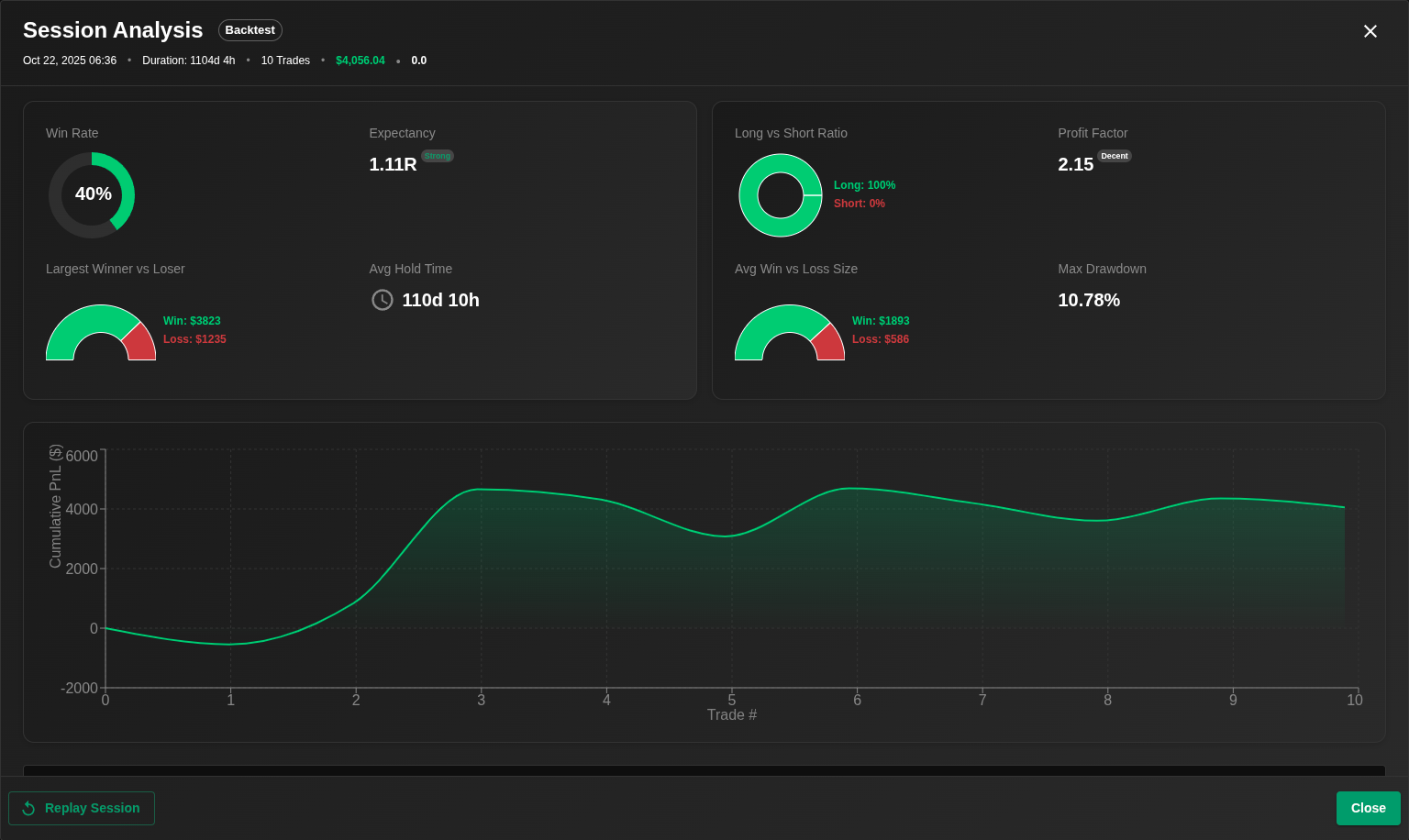Click the Max Drawdown 10.78% value
This screenshot has height=840, width=1409.
pyautogui.click(x=1089, y=300)
